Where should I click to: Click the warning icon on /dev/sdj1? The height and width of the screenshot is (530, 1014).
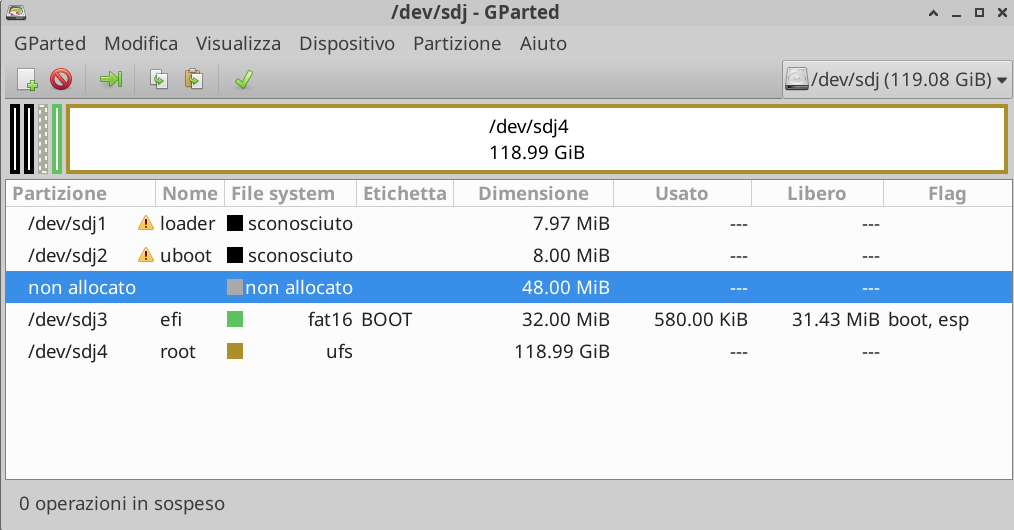coord(146,223)
